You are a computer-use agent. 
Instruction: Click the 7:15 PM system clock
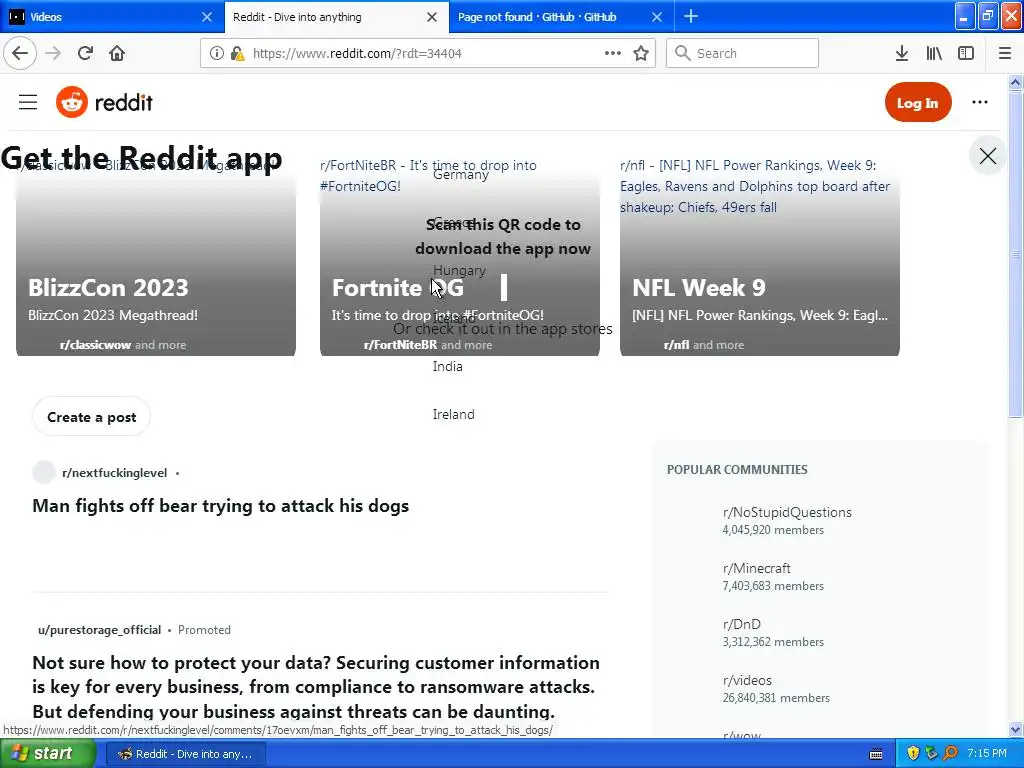(987, 753)
